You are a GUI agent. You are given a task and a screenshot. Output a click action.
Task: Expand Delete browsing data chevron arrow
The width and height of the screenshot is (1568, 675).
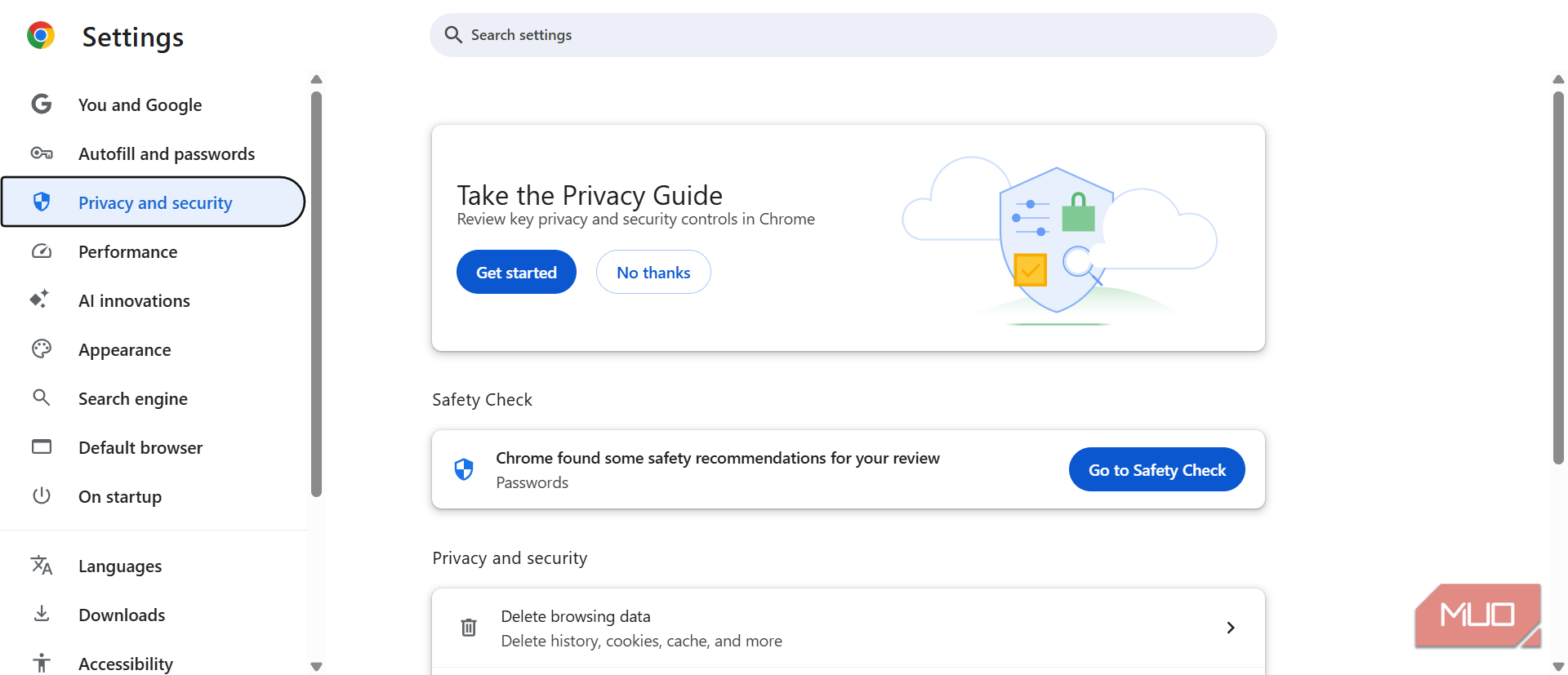(1231, 628)
